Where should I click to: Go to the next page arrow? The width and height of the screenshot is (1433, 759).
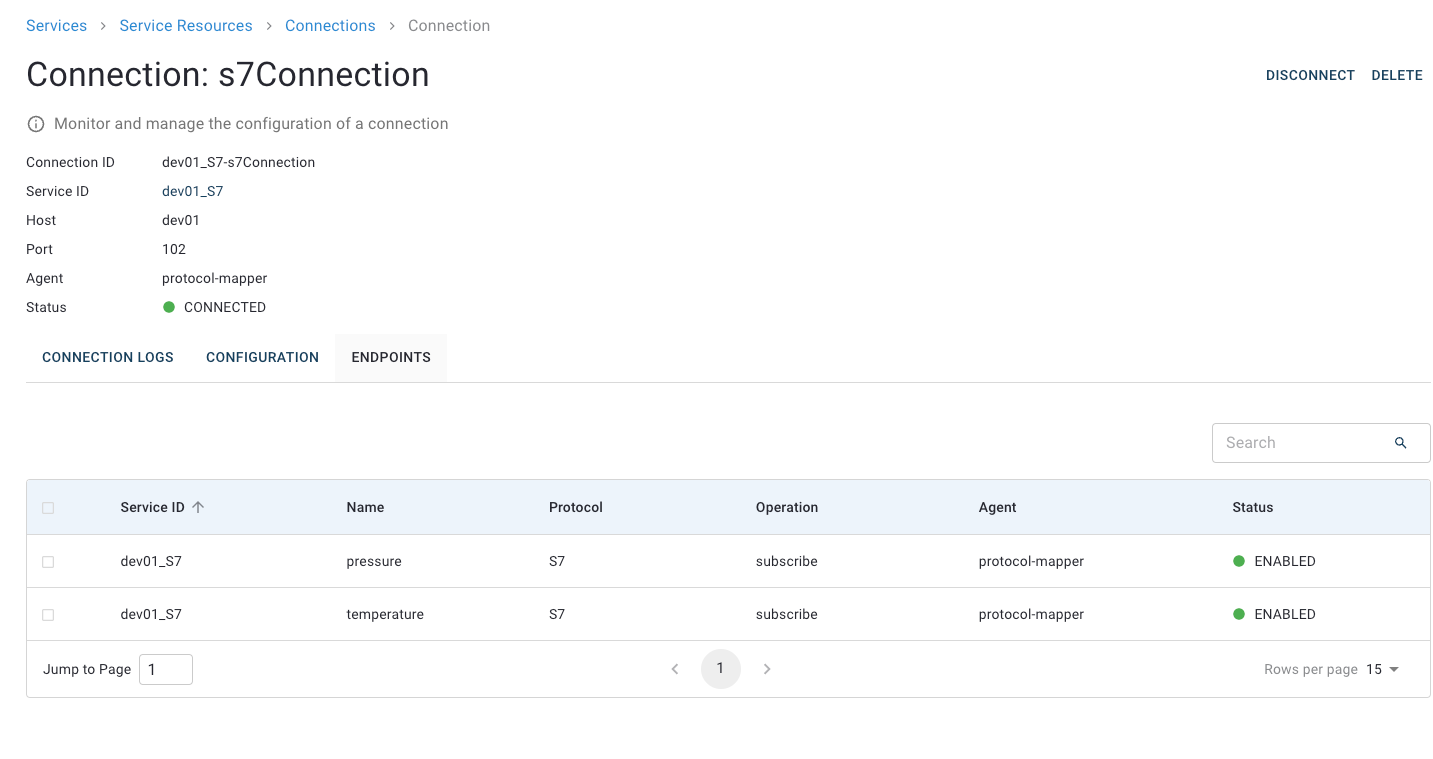[767, 669]
